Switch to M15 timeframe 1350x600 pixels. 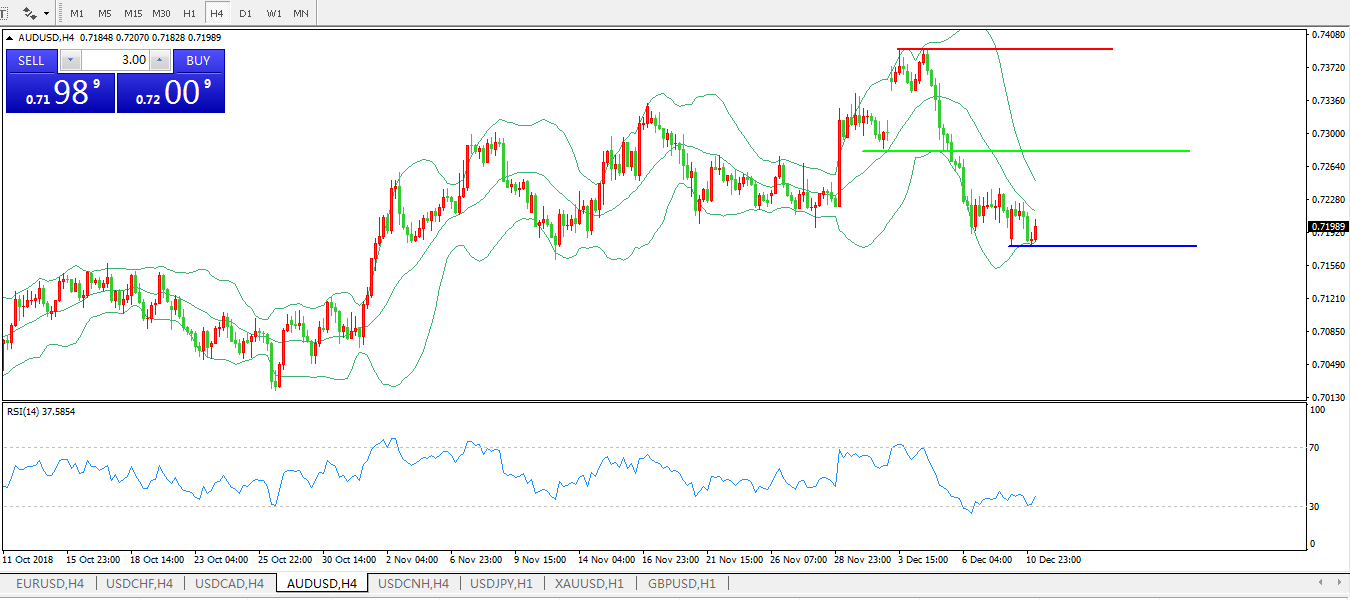click(x=133, y=14)
